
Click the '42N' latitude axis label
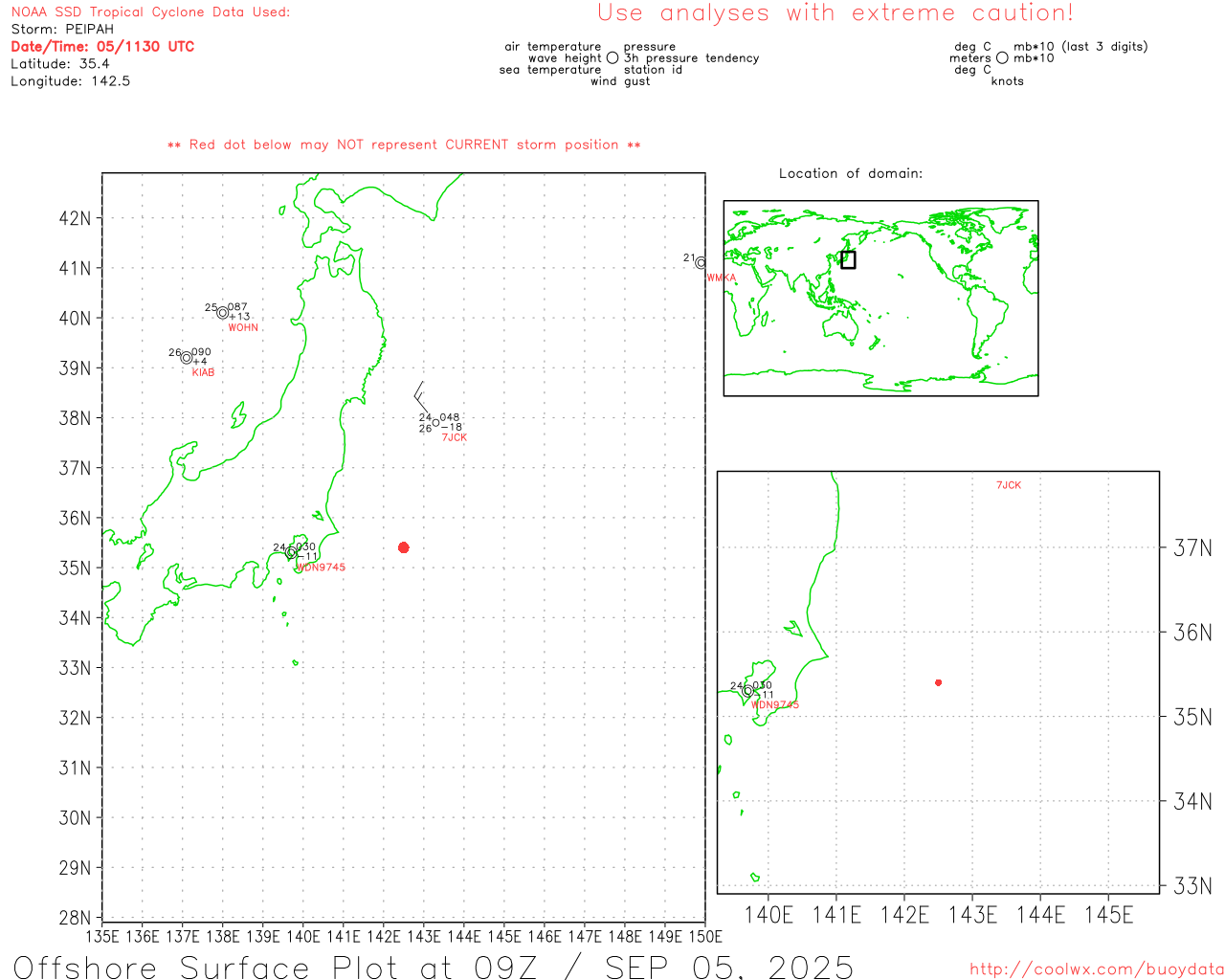[75, 218]
